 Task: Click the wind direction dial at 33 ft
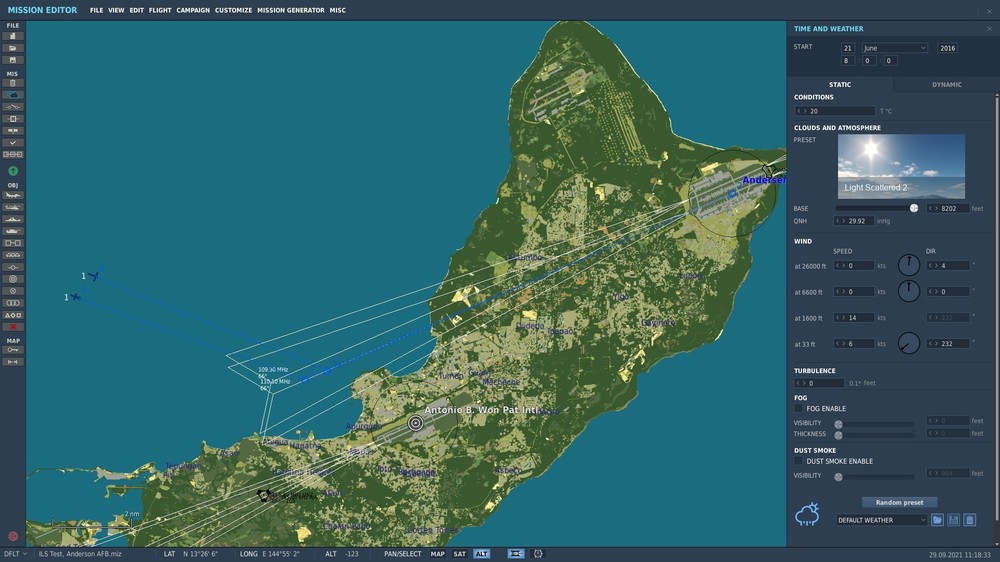pos(908,343)
